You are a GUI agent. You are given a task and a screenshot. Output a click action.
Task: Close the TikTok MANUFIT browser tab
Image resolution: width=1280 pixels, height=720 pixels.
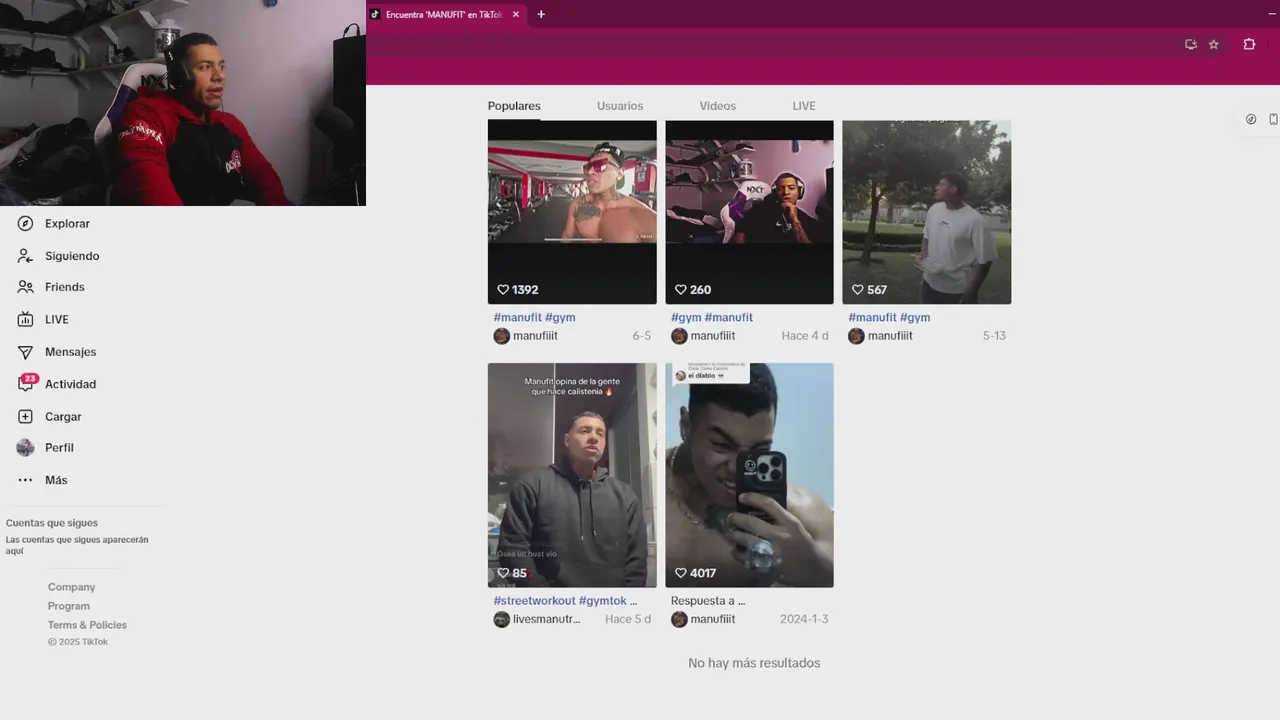(x=516, y=15)
